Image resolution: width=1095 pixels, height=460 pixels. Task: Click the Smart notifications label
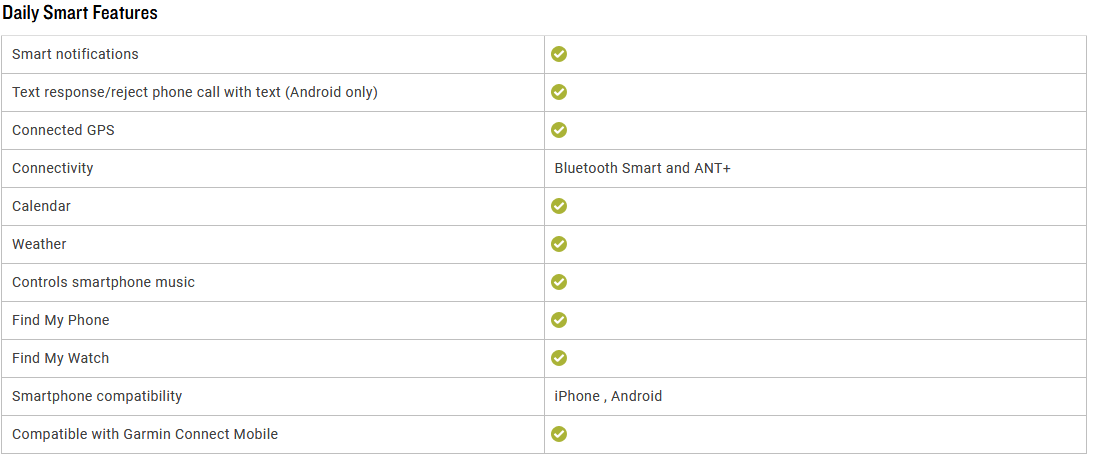pos(75,54)
